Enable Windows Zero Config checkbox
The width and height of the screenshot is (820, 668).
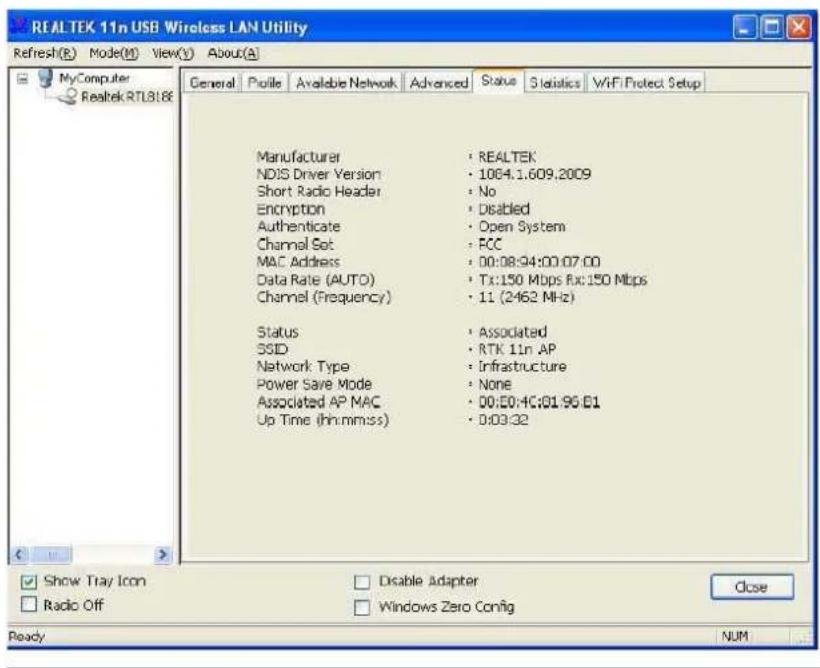click(x=362, y=607)
